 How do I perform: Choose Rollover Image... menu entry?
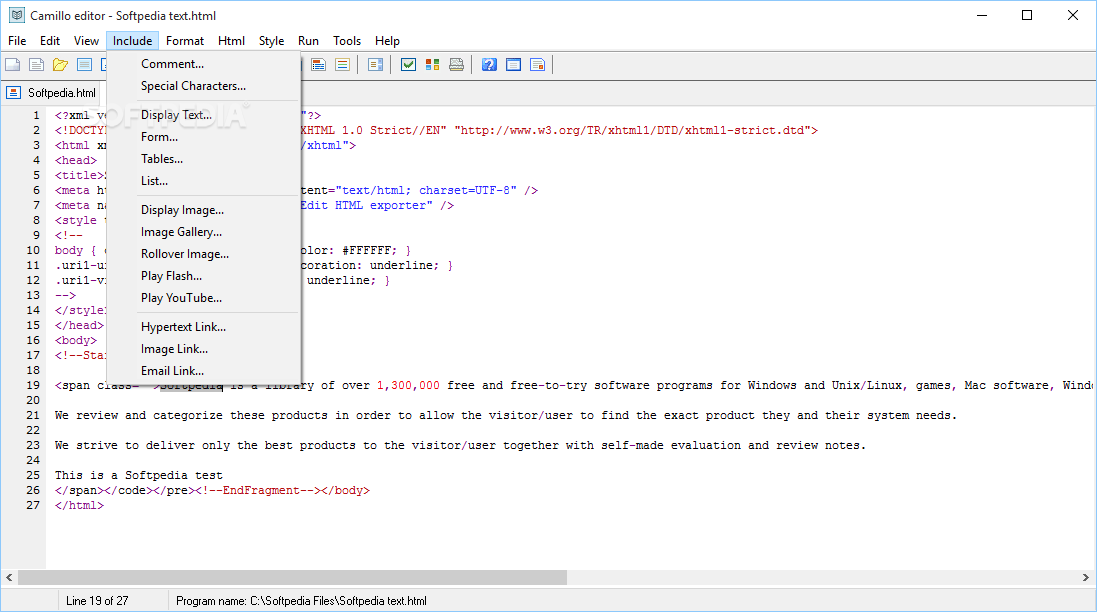[x=204, y=254]
